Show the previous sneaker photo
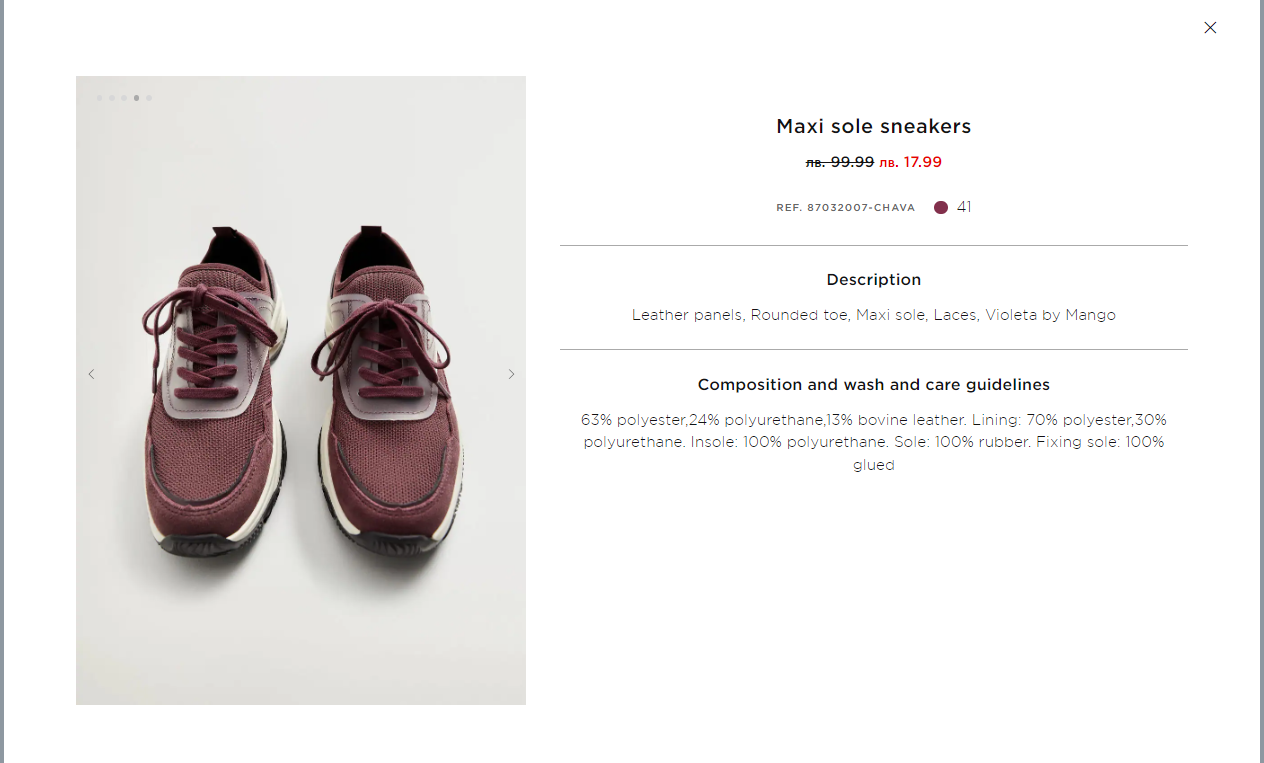This screenshot has width=1264, height=763. tap(91, 374)
